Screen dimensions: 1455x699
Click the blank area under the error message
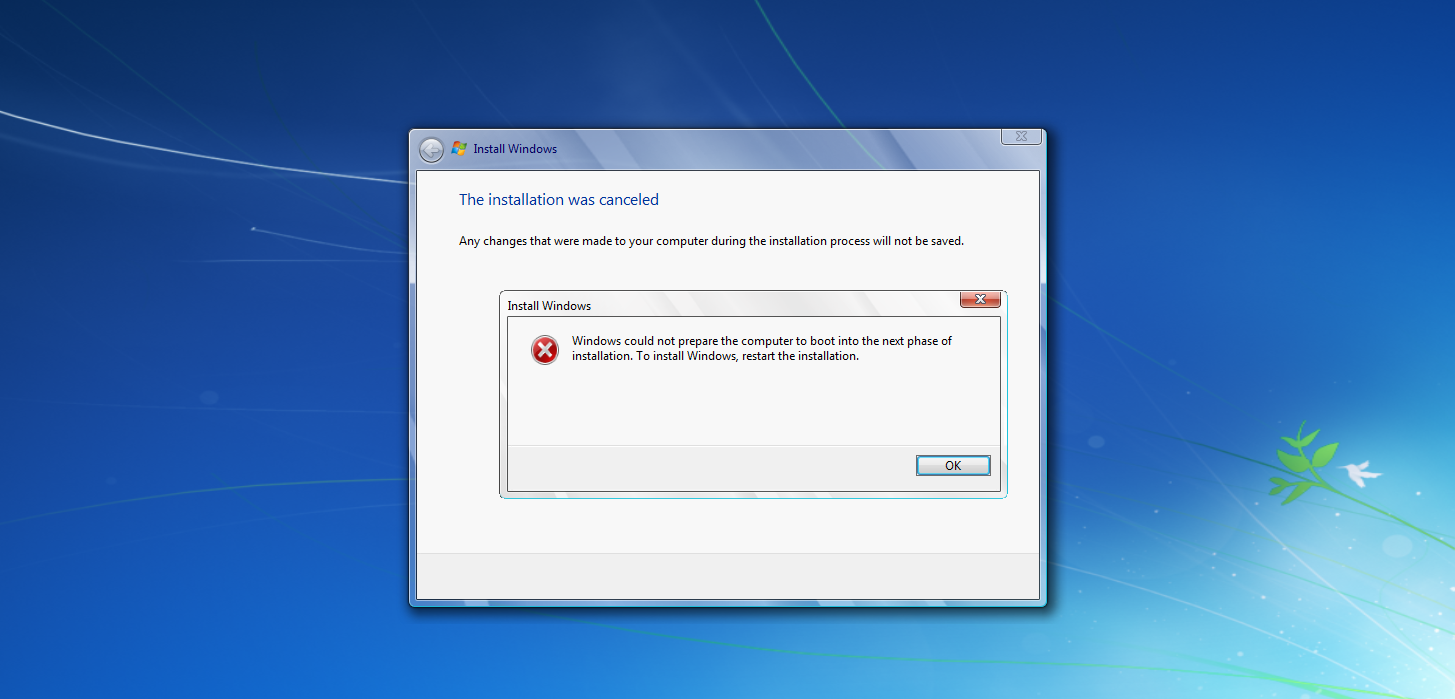(754, 405)
